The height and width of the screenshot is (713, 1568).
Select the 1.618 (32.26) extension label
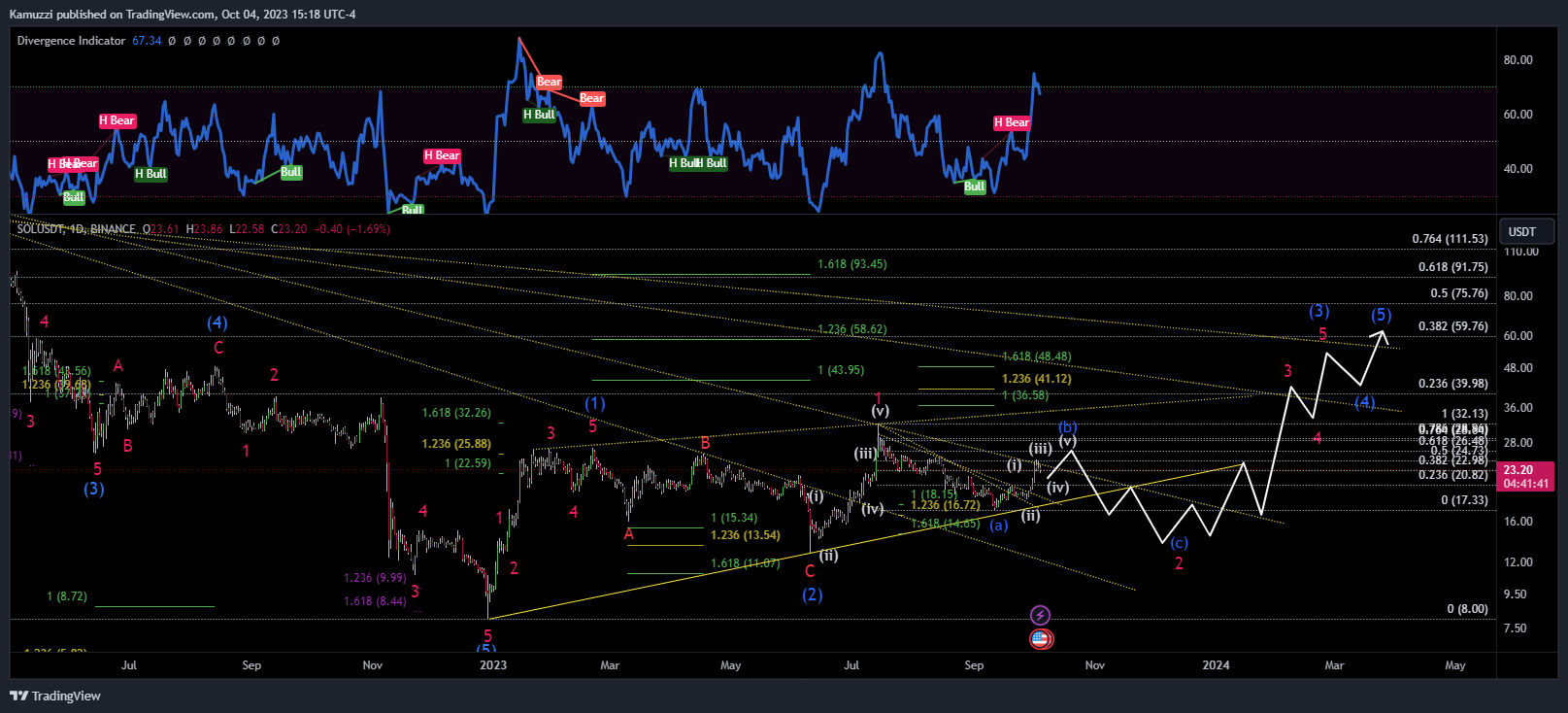tap(456, 413)
